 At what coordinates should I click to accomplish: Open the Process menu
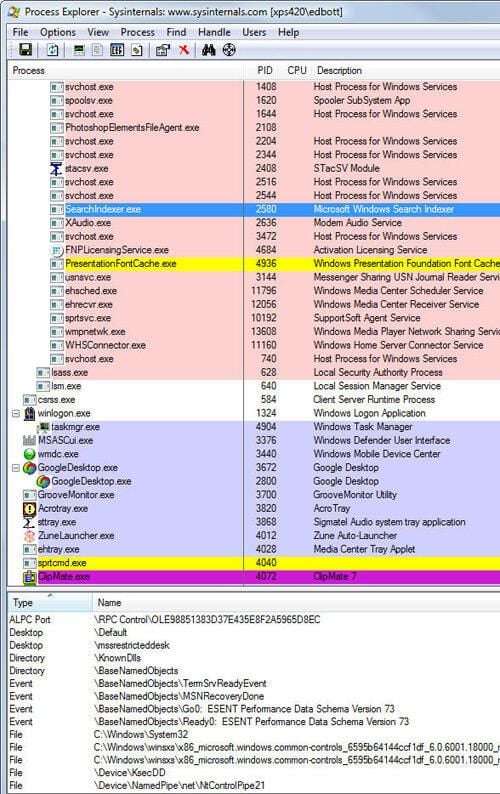137,32
